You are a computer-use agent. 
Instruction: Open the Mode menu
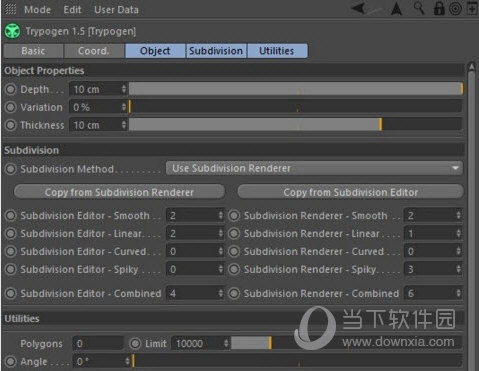point(37,10)
